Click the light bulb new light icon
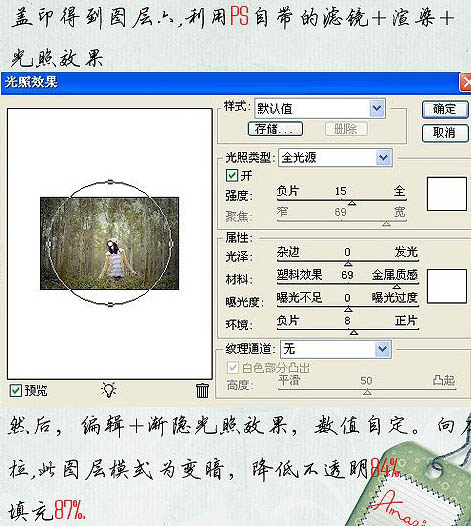 pos(109,389)
